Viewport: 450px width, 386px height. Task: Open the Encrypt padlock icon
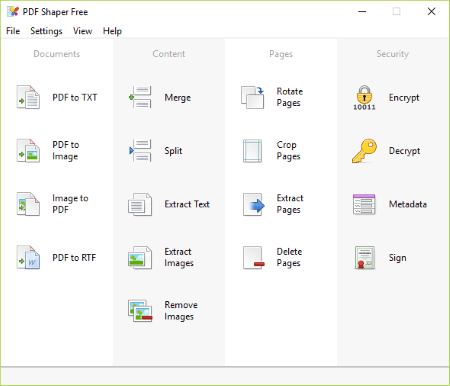[x=364, y=98]
